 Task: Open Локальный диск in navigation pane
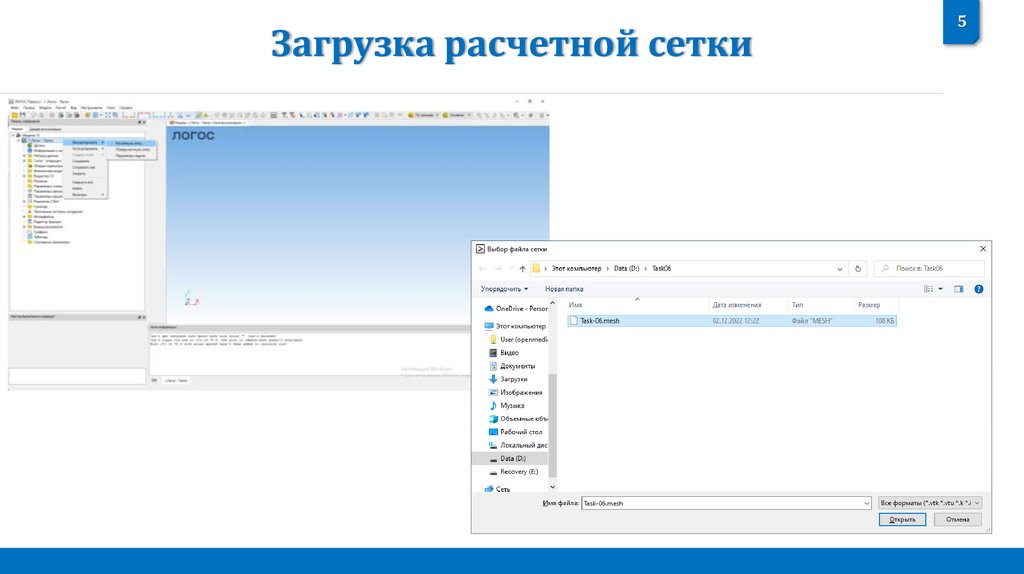[519, 445]
